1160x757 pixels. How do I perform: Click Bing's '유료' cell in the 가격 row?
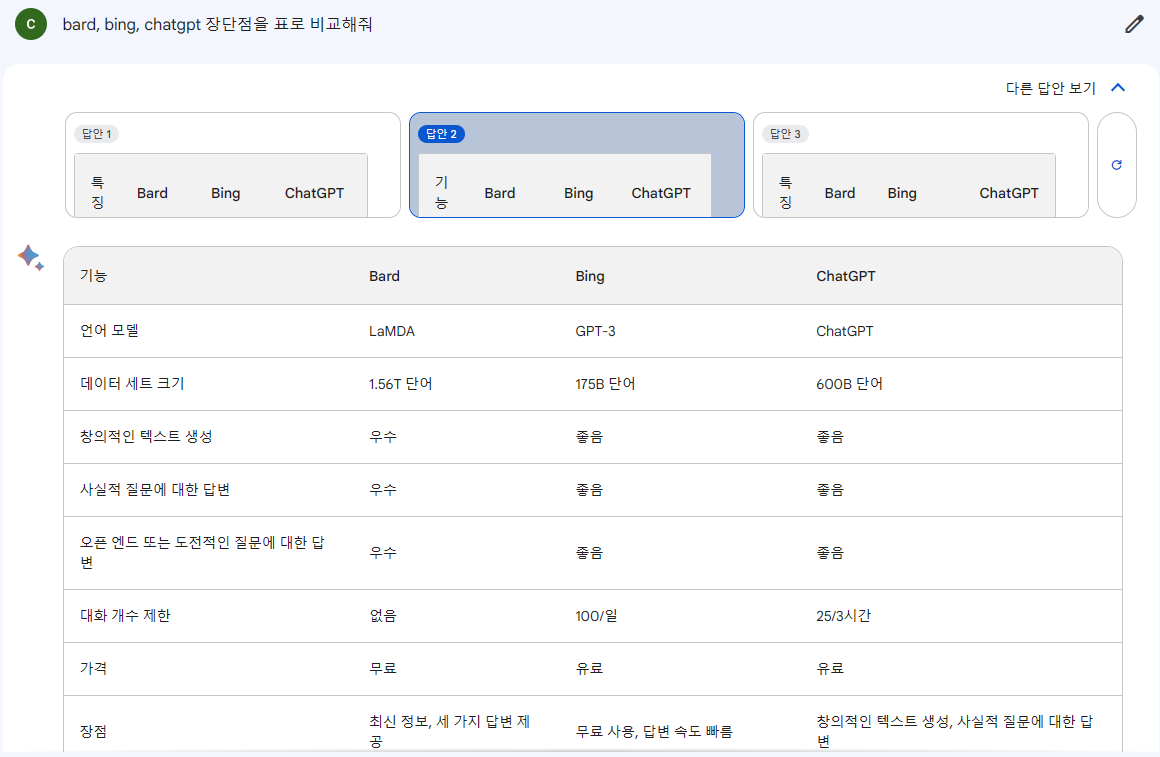(x=589, y=668)
